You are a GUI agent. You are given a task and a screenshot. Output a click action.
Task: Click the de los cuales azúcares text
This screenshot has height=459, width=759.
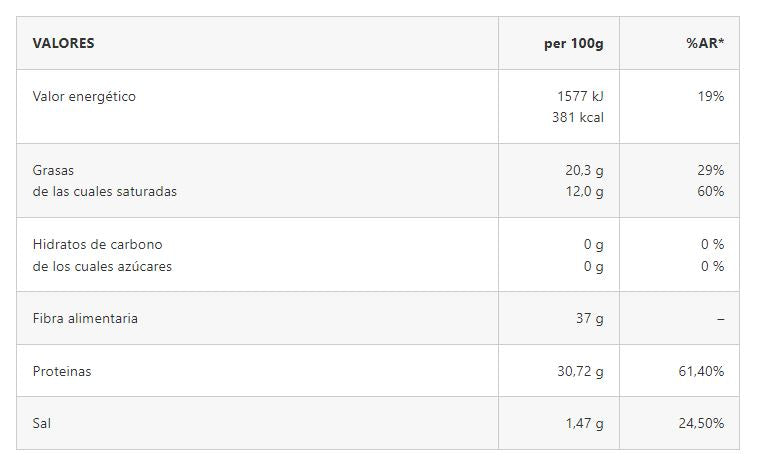(102, 266)
